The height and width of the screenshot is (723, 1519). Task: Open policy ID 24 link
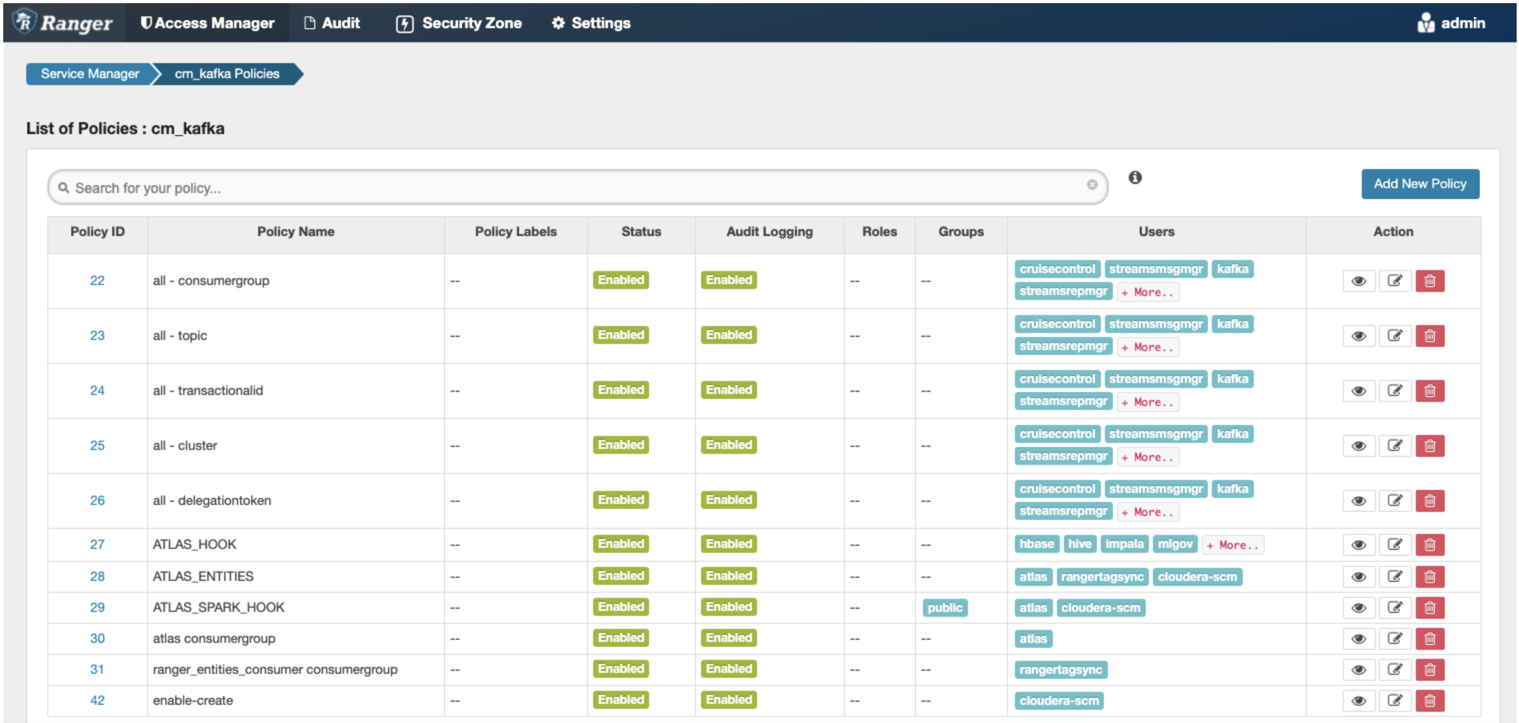[x=97, y=391]
